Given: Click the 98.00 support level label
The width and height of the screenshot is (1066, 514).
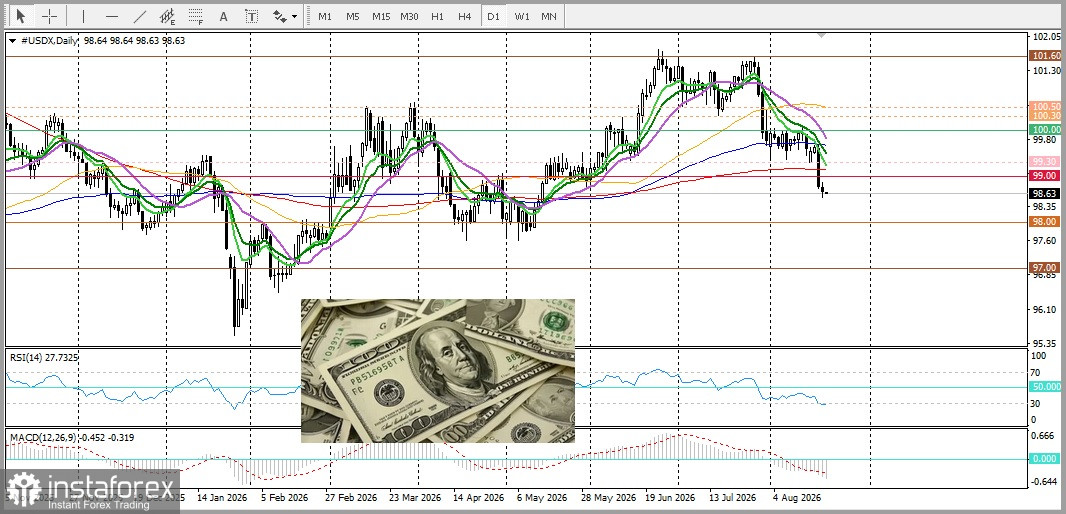Looking at the screenshot, I should [x=1046, y=222].
